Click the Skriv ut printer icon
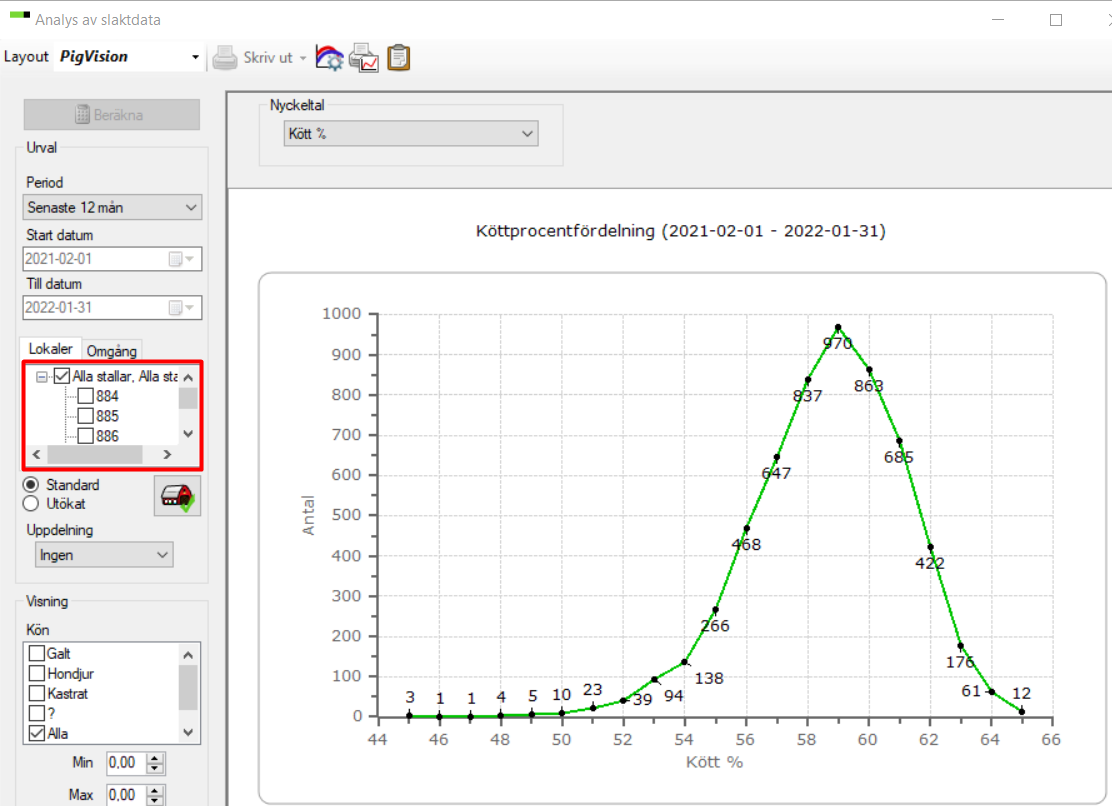The height and width of the screenshot is (806, 1112). (225, 57)
